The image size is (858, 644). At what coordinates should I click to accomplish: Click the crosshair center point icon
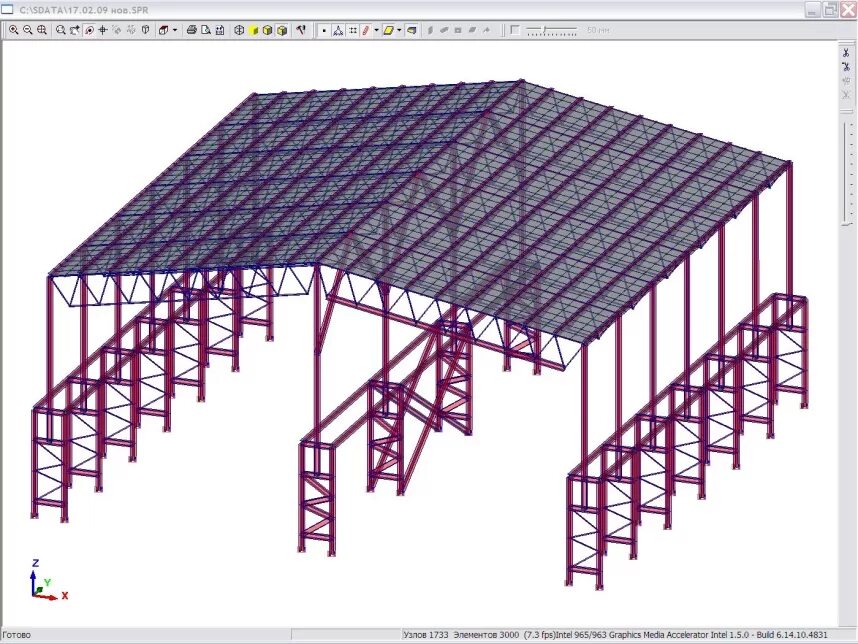tap(102, 30)
